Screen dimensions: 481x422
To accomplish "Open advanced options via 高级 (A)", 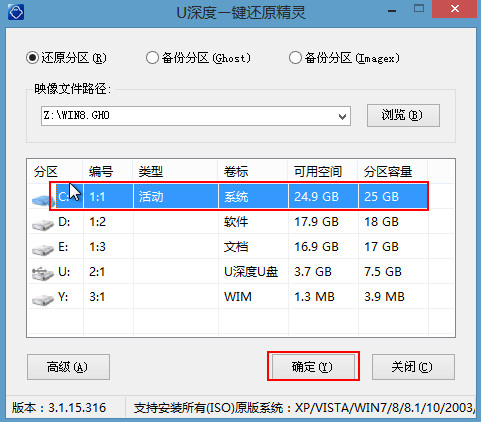I will 68,367.
